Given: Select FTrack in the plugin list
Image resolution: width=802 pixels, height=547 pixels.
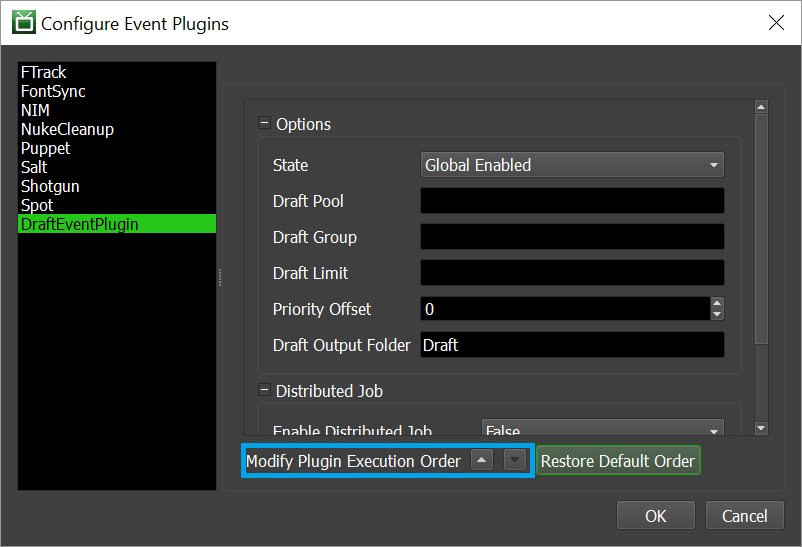Looking at the screenshot, I should point(117,72).
